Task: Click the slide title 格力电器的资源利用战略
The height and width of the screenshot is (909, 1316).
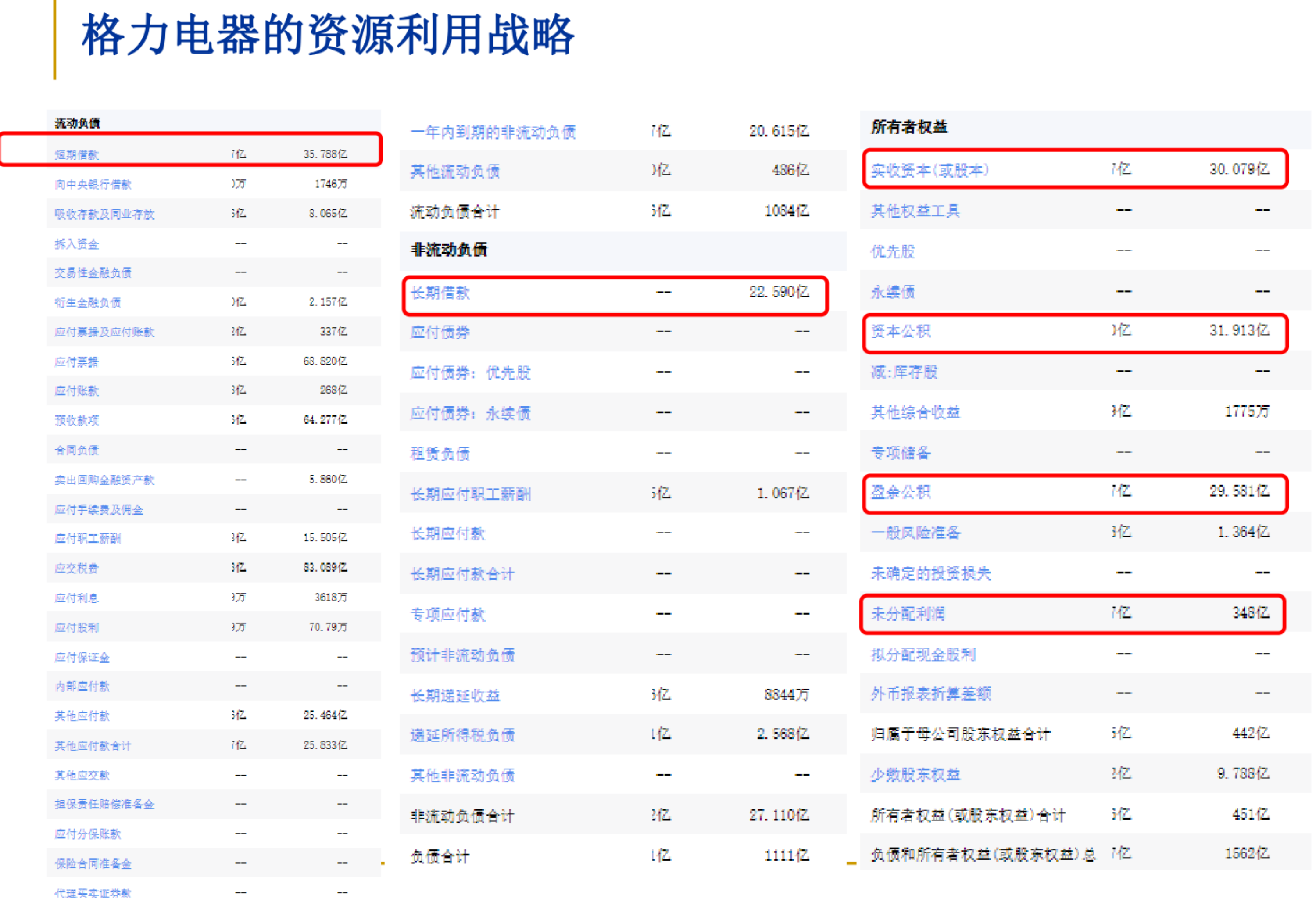Action: pyautogui.click(x=328, y=35)
